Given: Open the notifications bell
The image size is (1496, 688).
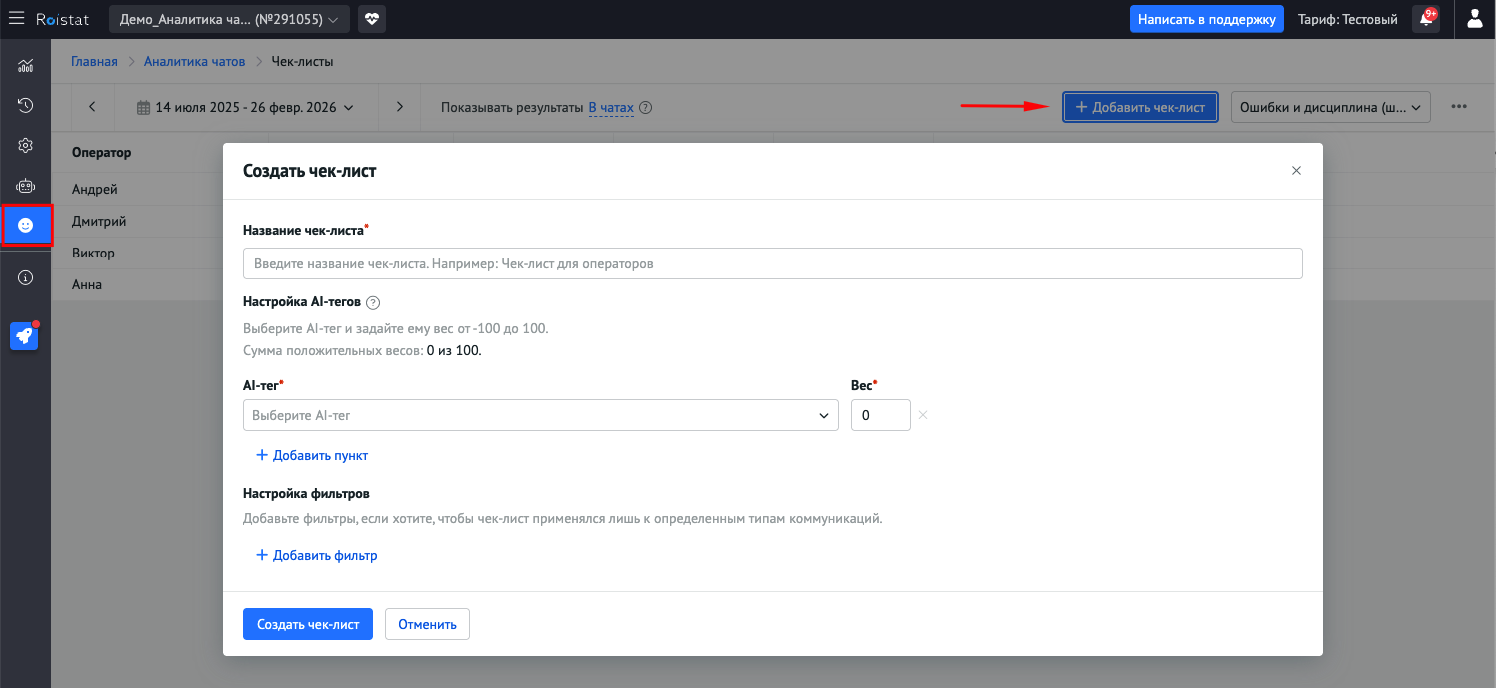Looking at the screenshot, I should (1425, 19).
